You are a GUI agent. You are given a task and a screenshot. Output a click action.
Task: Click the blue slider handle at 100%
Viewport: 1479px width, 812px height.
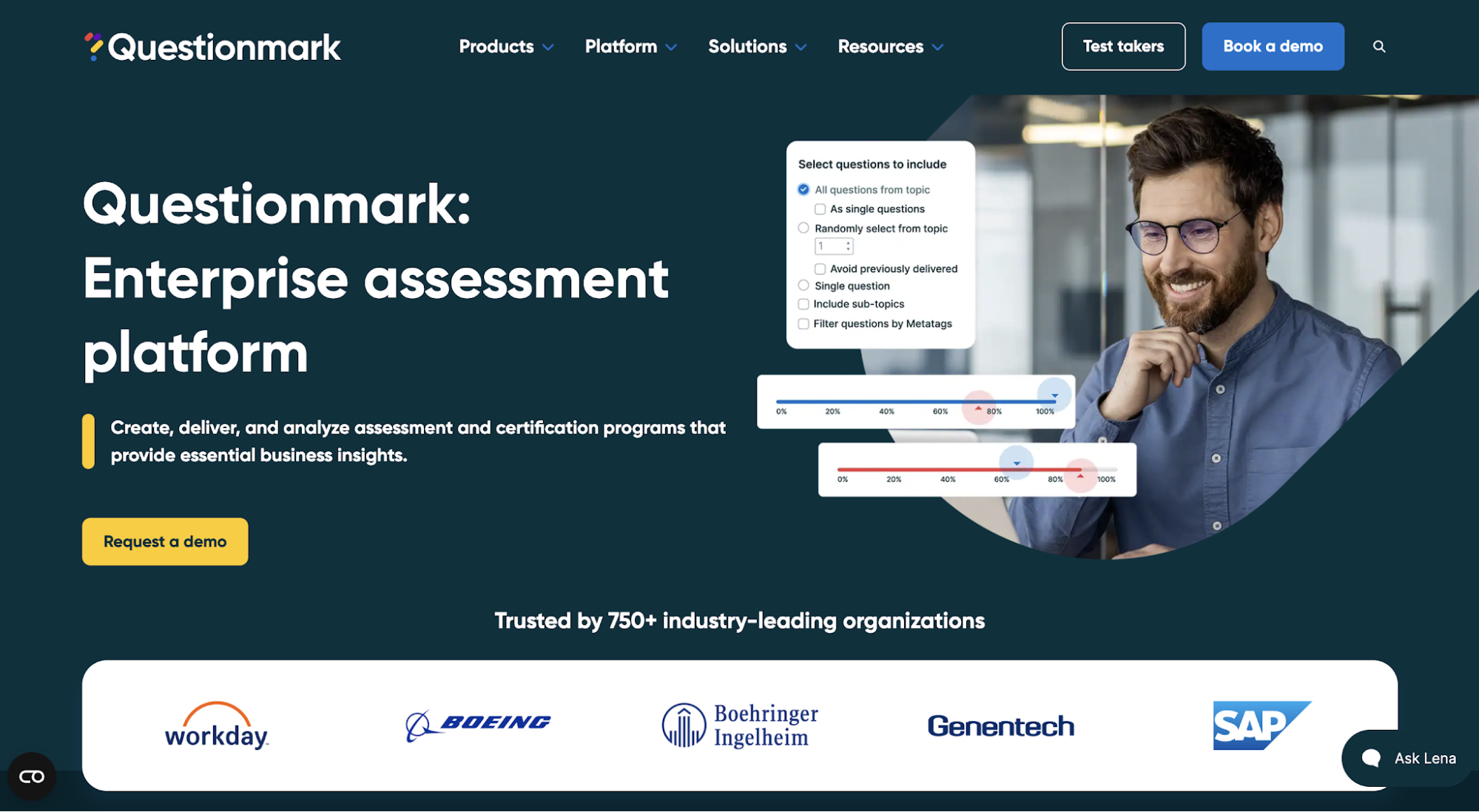tap(1054, 395)
